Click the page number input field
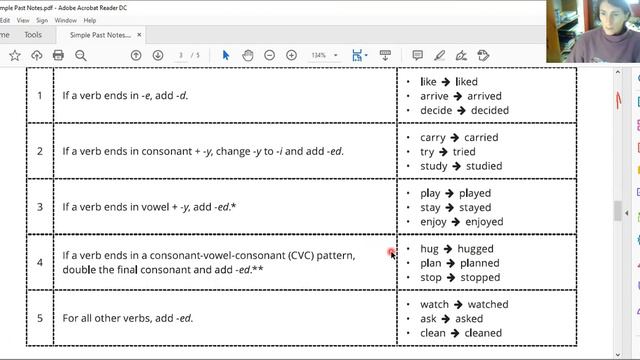The height and width of the screenshot is (360, 640). 181,55
